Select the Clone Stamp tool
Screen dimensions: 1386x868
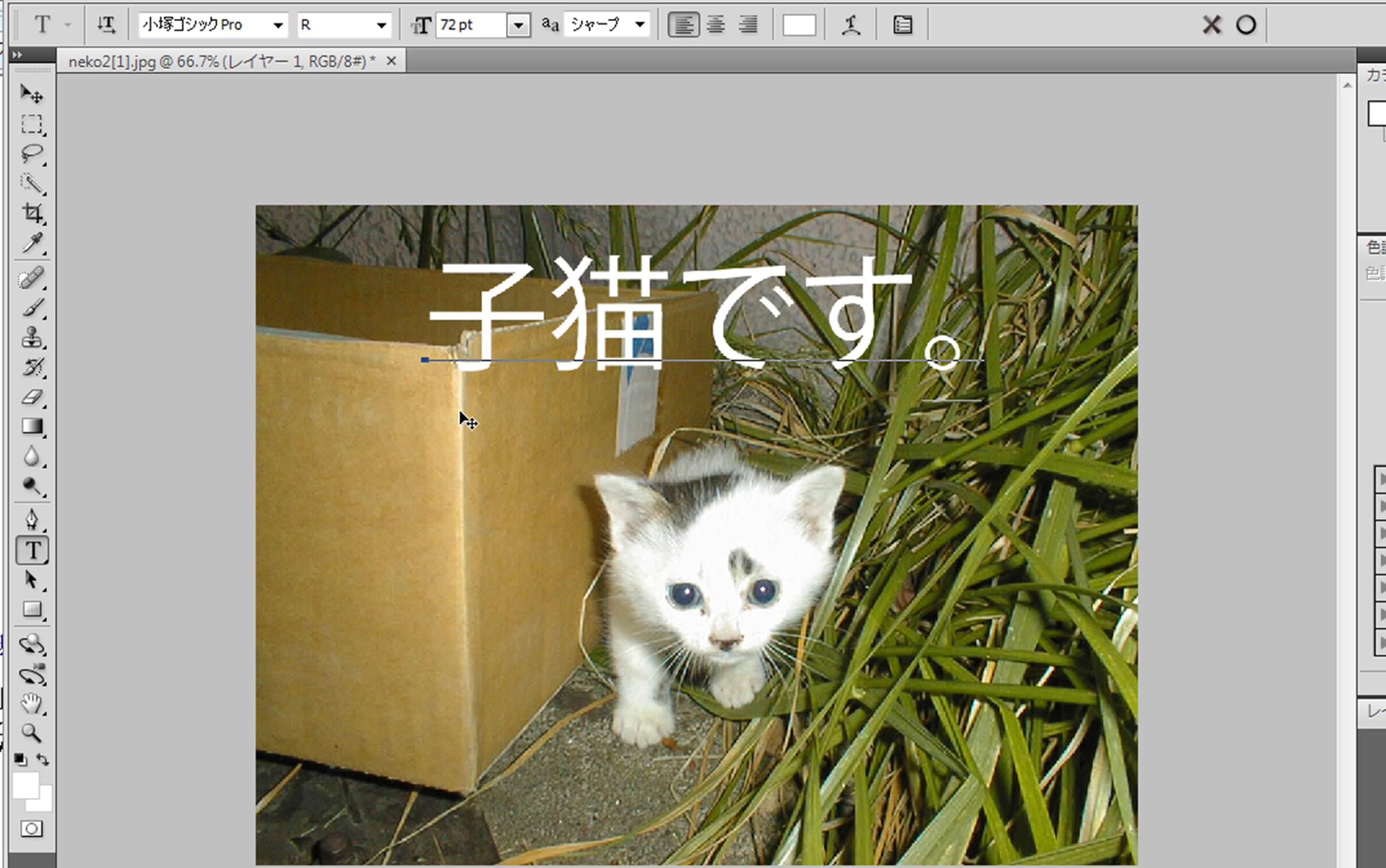click(31, 338)
